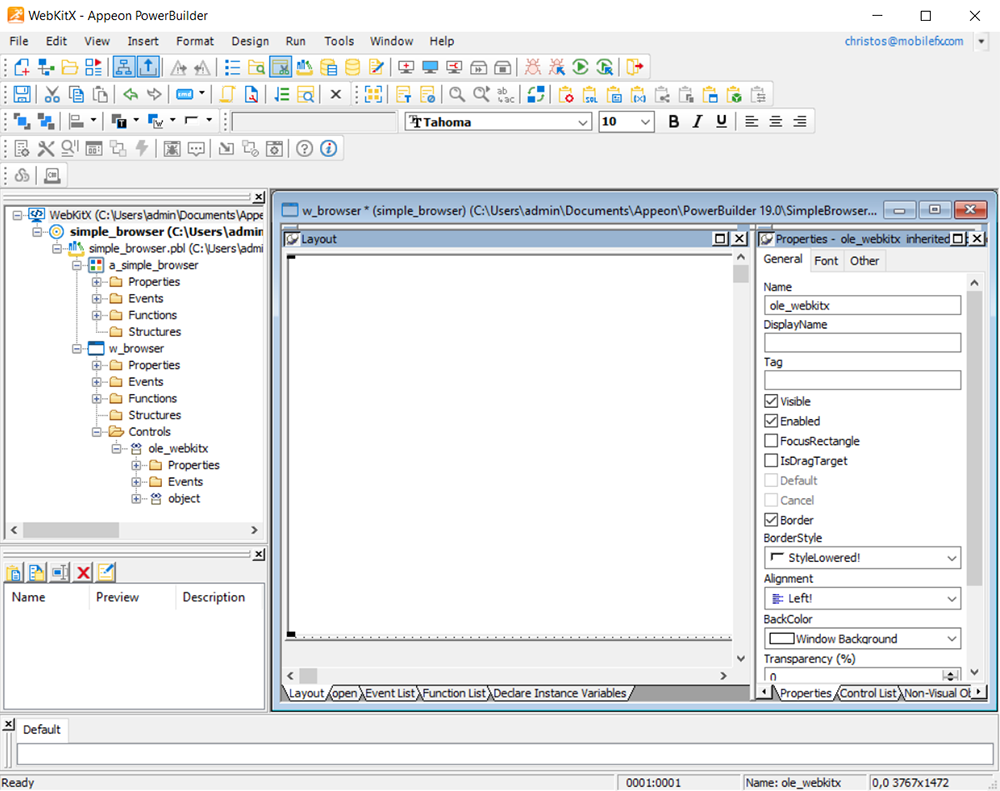The image size is (1000, 791).
Task: Open the Declare Instance Variables tab
Action: coord(559,693)
